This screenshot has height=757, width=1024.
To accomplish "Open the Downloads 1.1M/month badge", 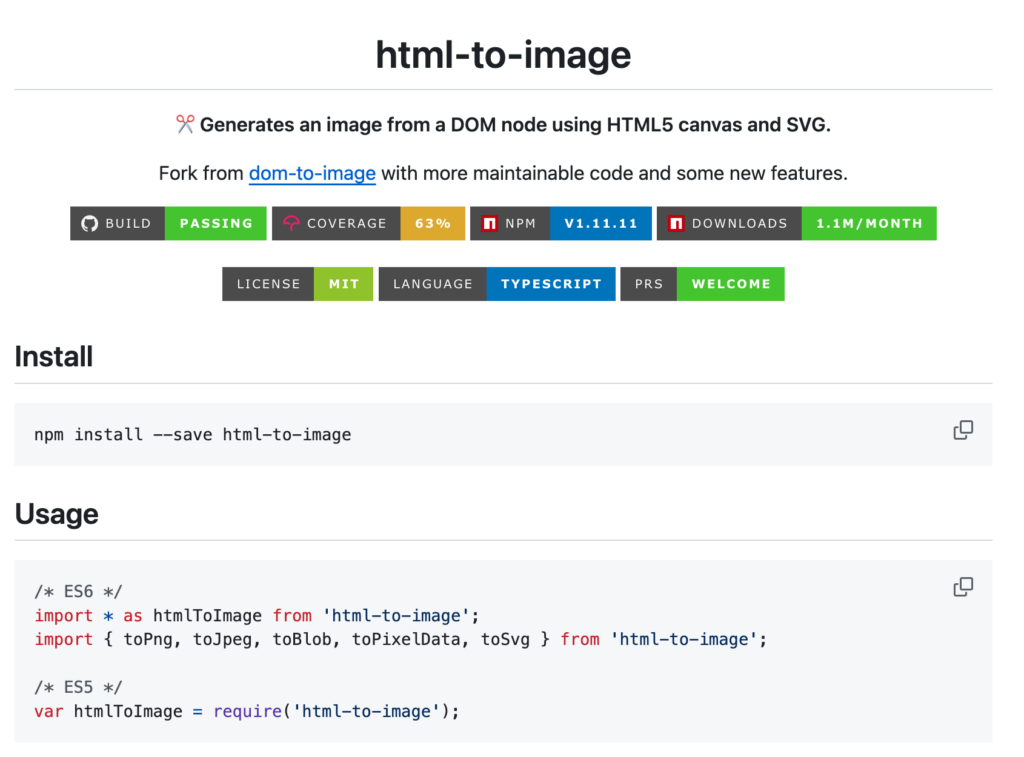I will click(797, 223).
